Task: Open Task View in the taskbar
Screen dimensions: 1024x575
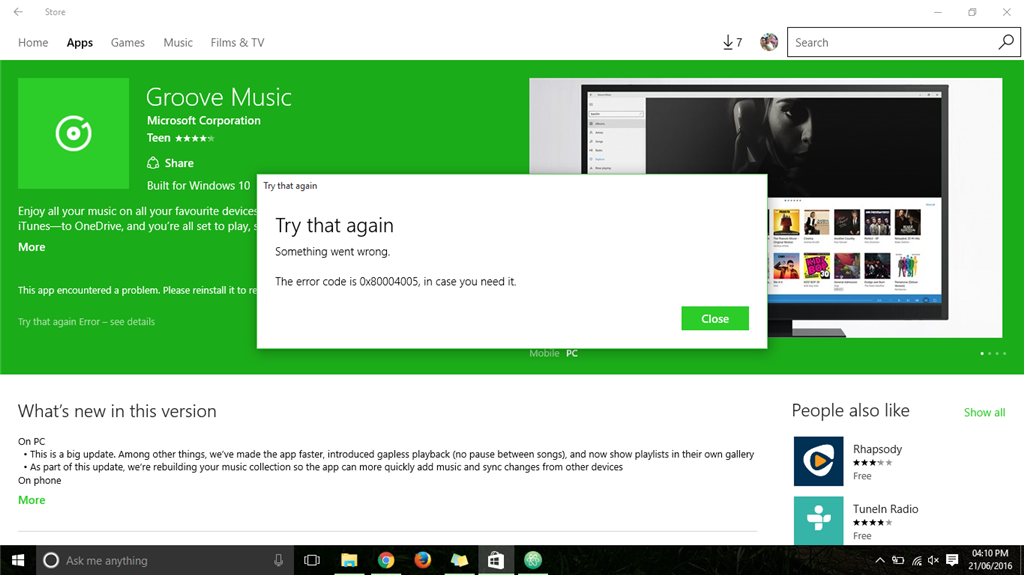Action: 312,560
